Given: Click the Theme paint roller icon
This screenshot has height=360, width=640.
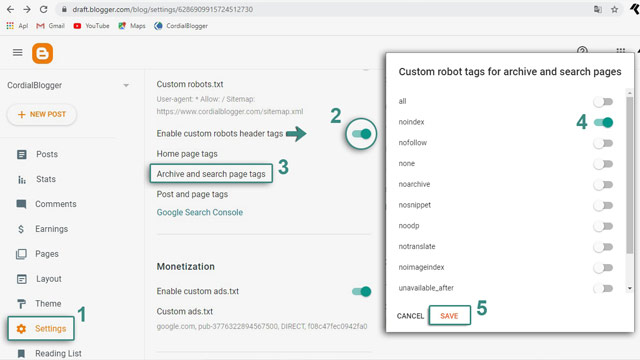Looking at the screenshot, I should 21,304.
